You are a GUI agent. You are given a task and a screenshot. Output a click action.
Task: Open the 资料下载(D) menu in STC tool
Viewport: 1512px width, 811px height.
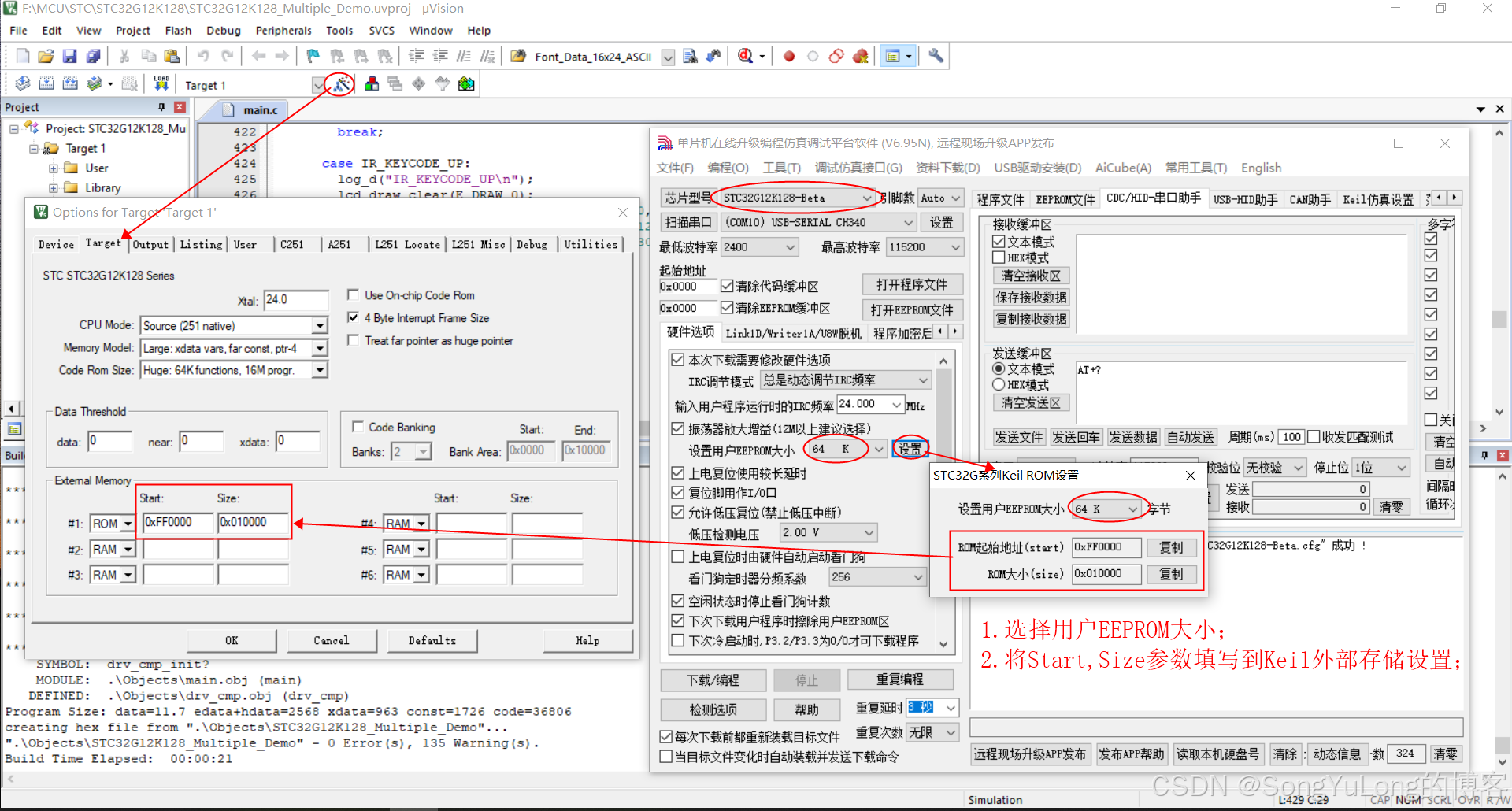948,168
